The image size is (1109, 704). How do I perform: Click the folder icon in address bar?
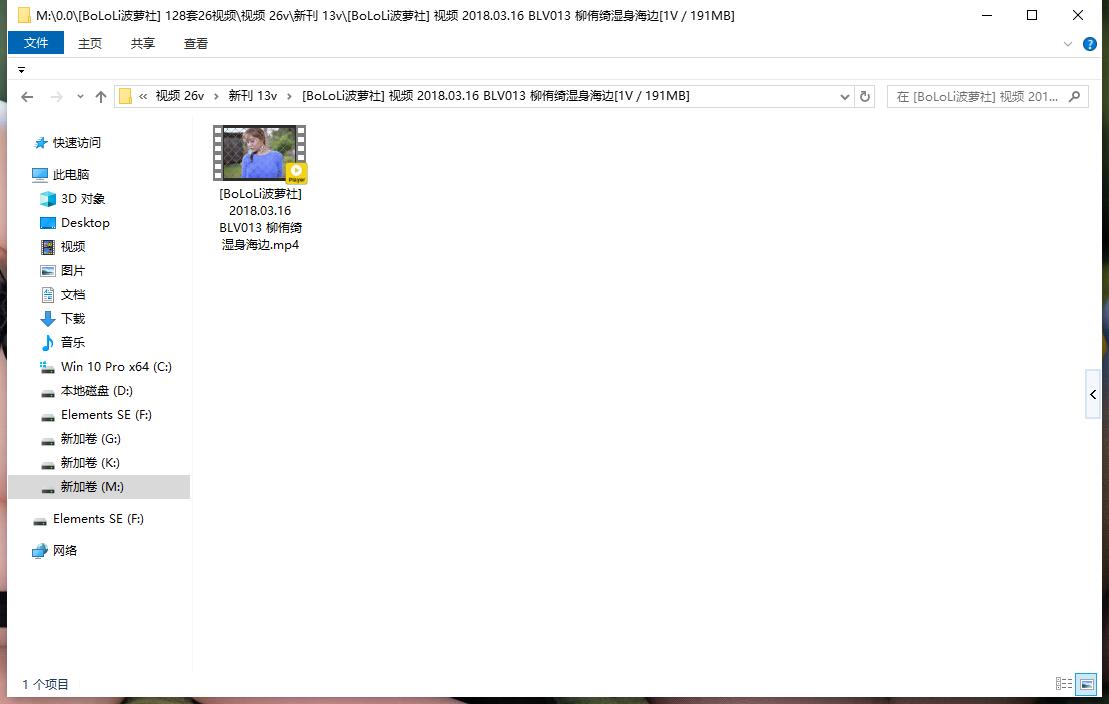pyautogui.click(x=125, y=96)
